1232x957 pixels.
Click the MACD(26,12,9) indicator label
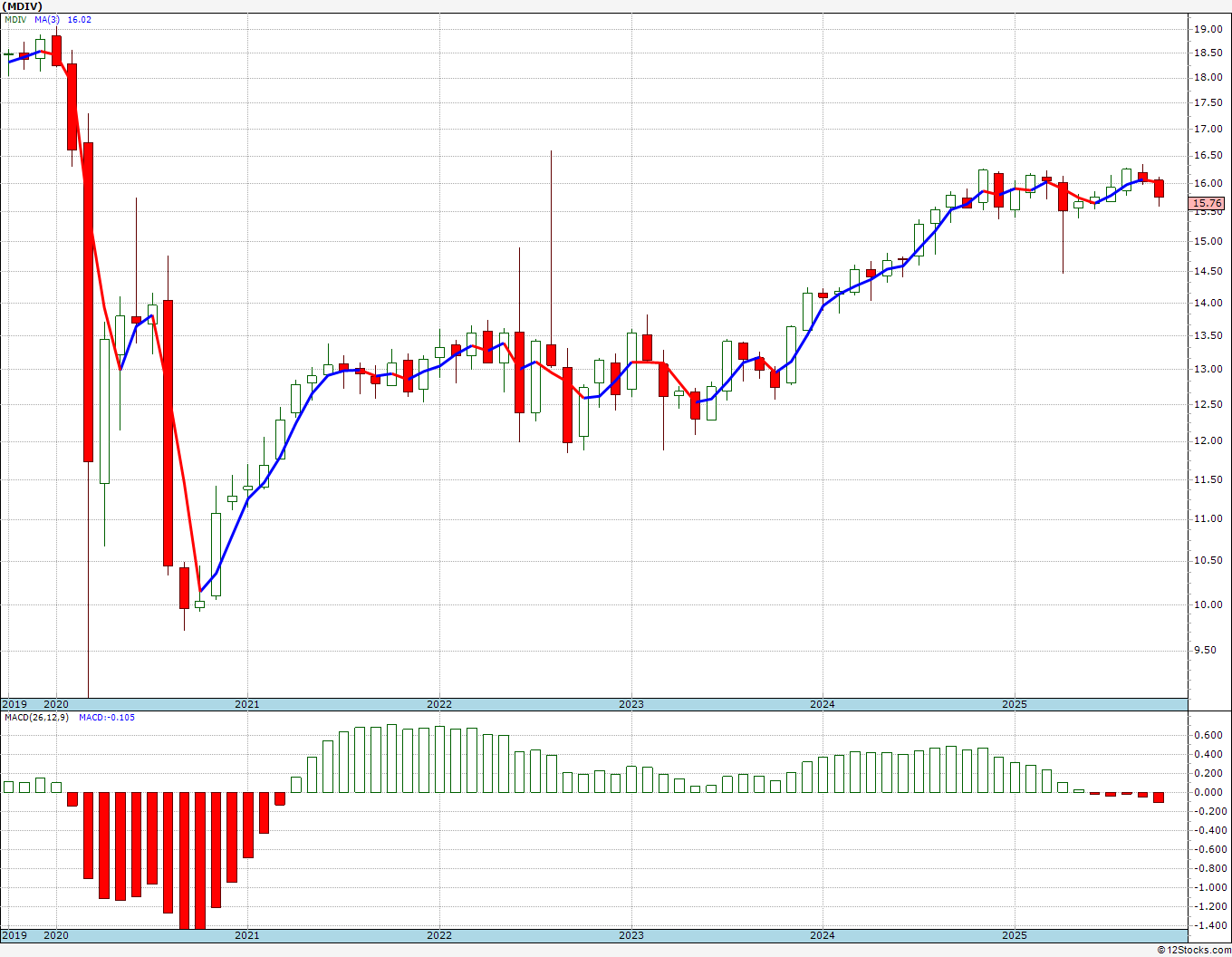37,718
